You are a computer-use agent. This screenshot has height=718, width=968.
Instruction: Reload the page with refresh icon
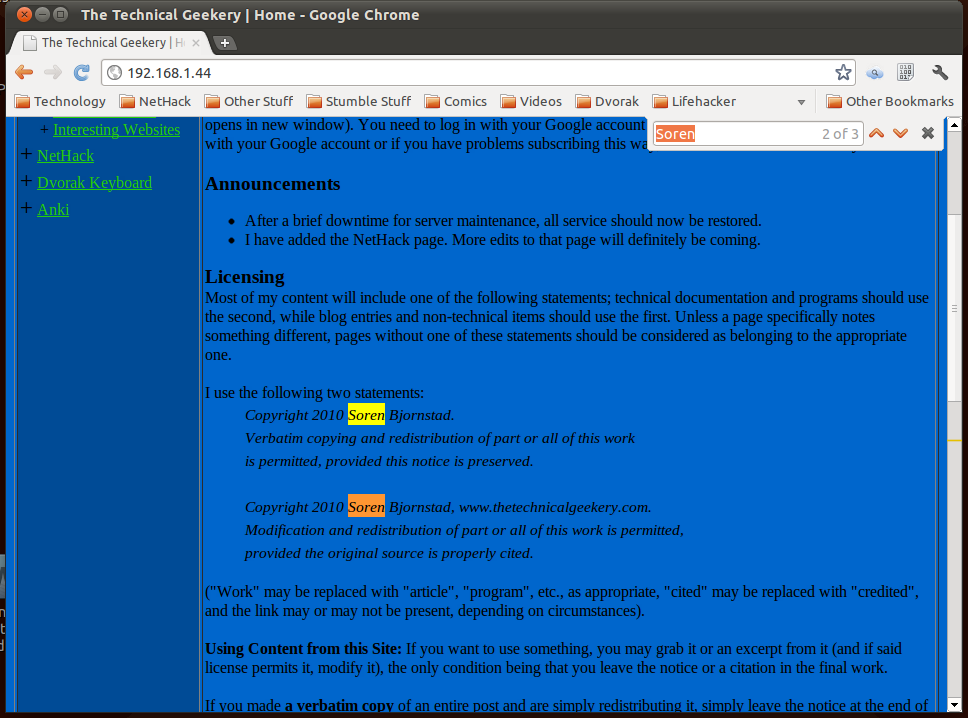click(x=82, y=72)
